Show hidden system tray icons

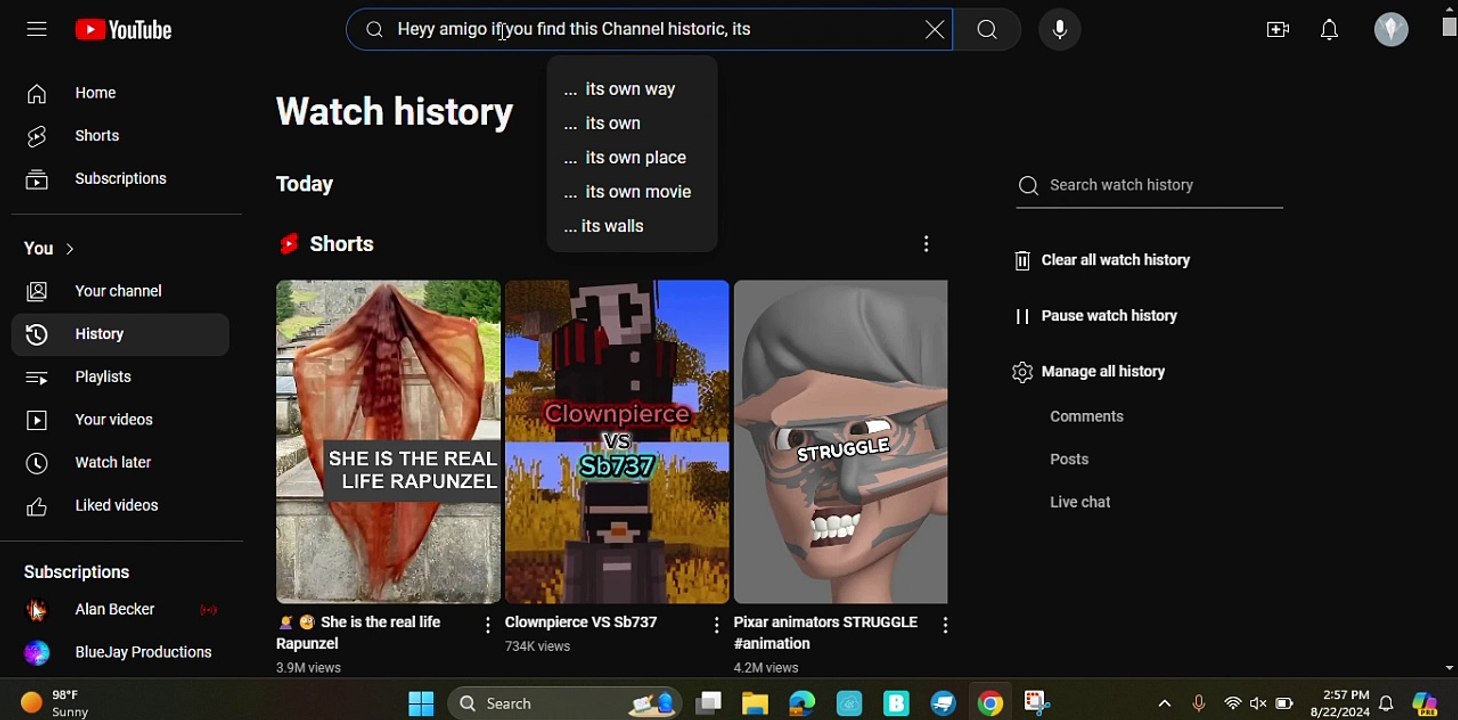[1164, 704]
